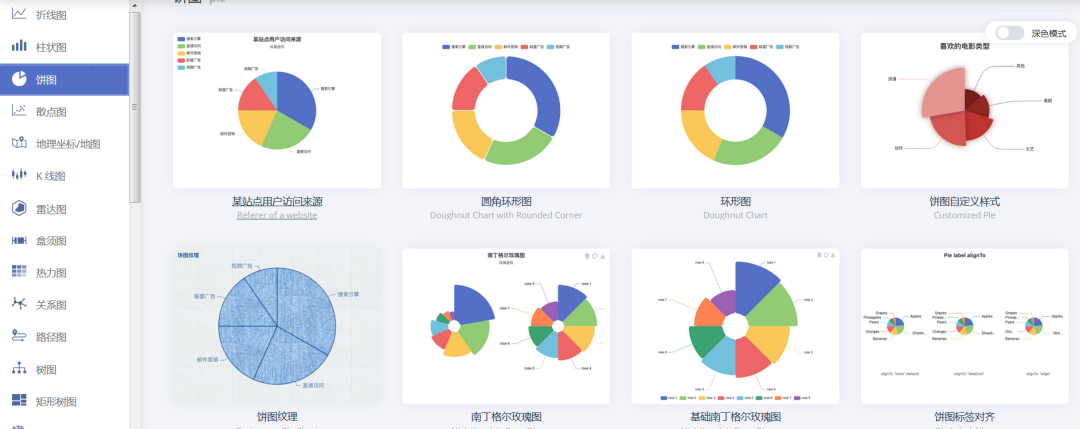
Task: Click Doughnut Chart with Rounded Corner subtitle
Action: 506,215
